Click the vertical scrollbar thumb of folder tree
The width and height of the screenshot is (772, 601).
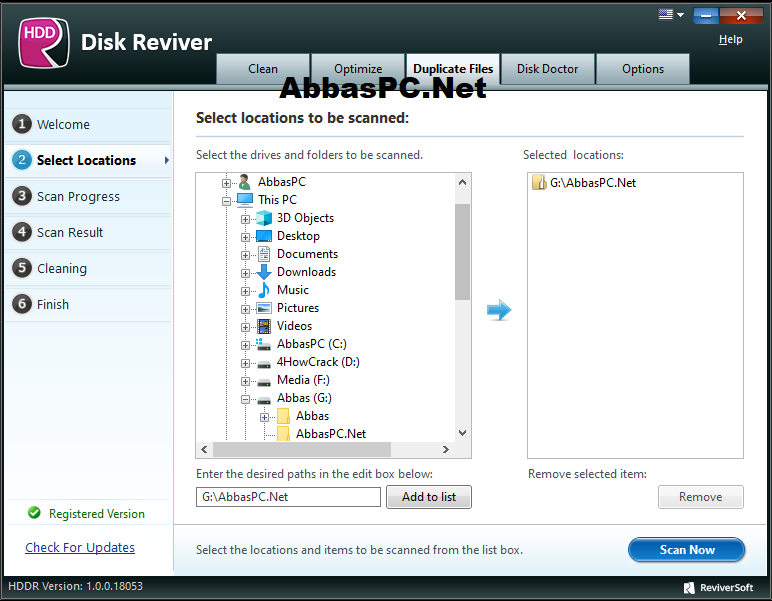click(462, 252)
